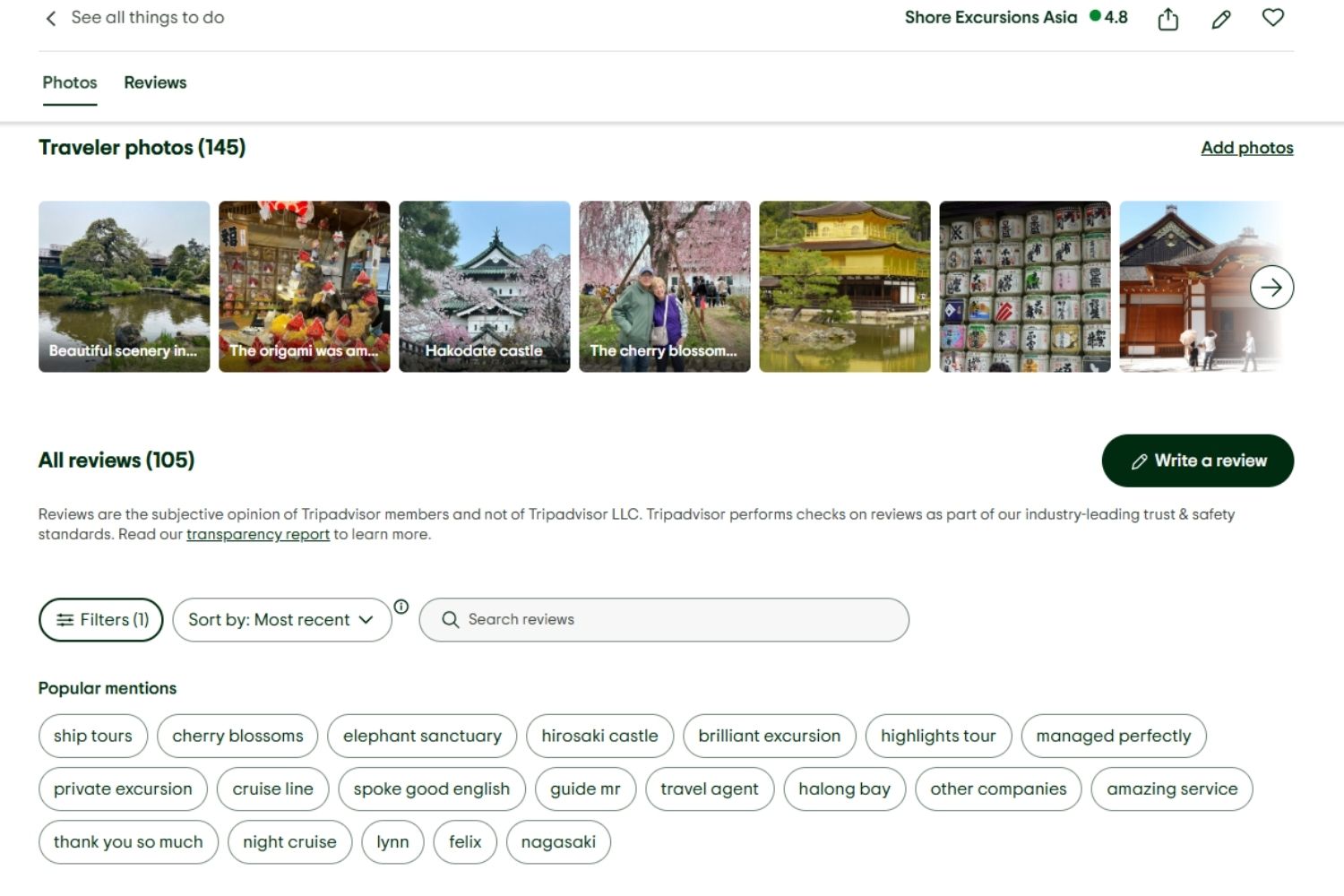Select the Photos tab
Image resolution: width=1344 pixels, height=896 pixels.
pyautogui.click(x=69, y=82)
